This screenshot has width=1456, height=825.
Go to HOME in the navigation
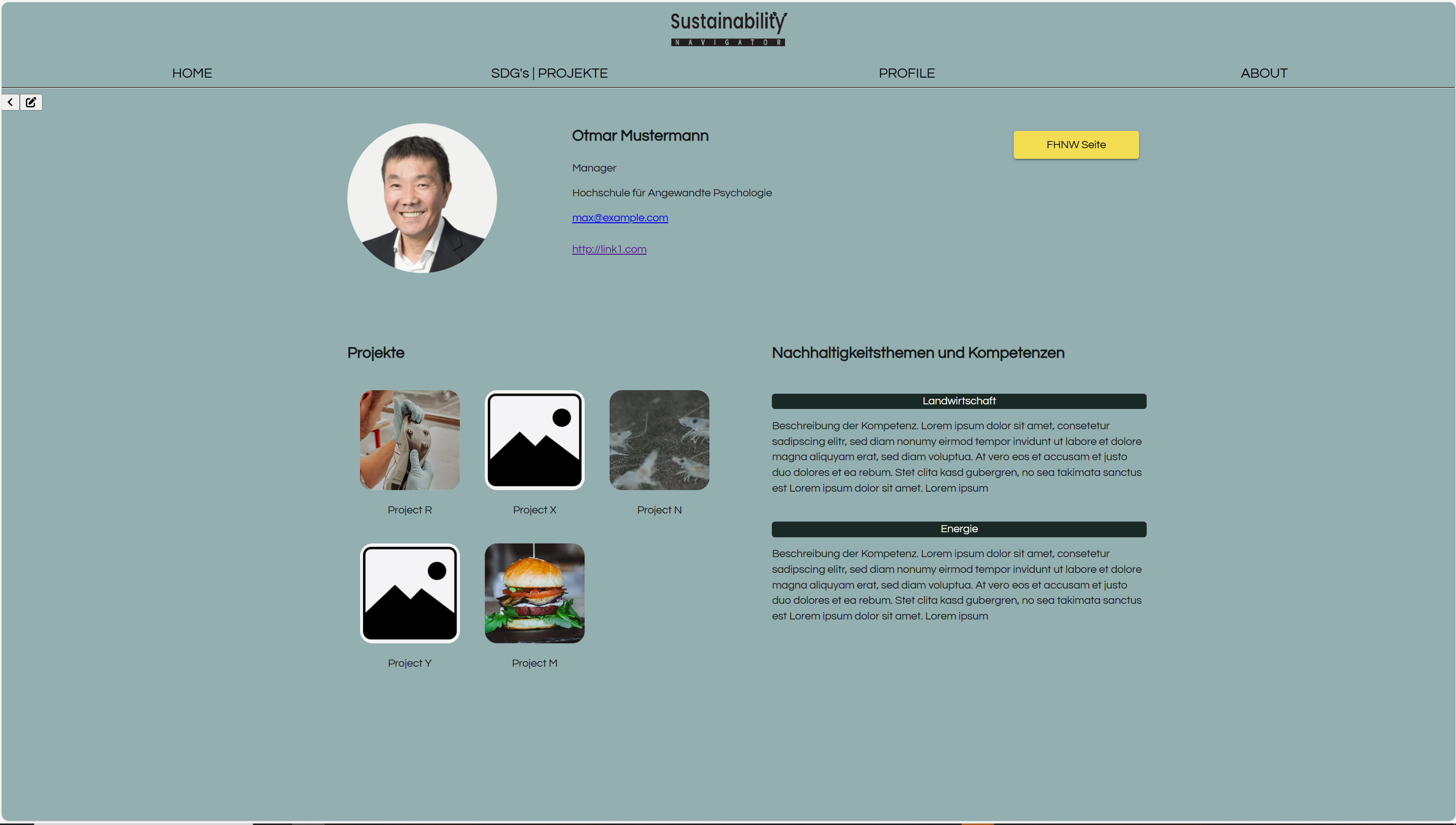pos(192,73)
